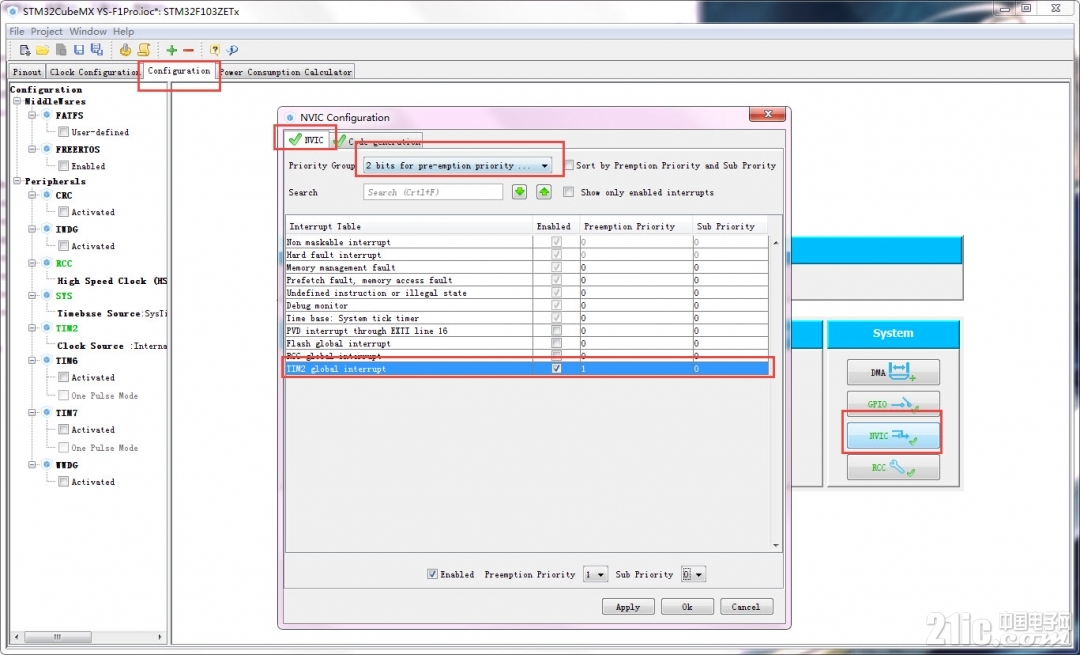Image resolution: width=1080 pixels, height=655 pixels.
Task: Enable the FREERTOS checkbox
Action: tap(63, 165)
